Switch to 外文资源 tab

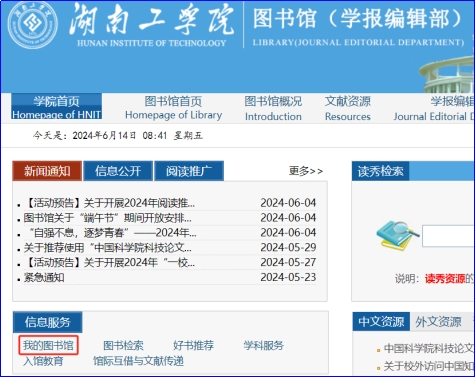(x=438, y=322)
